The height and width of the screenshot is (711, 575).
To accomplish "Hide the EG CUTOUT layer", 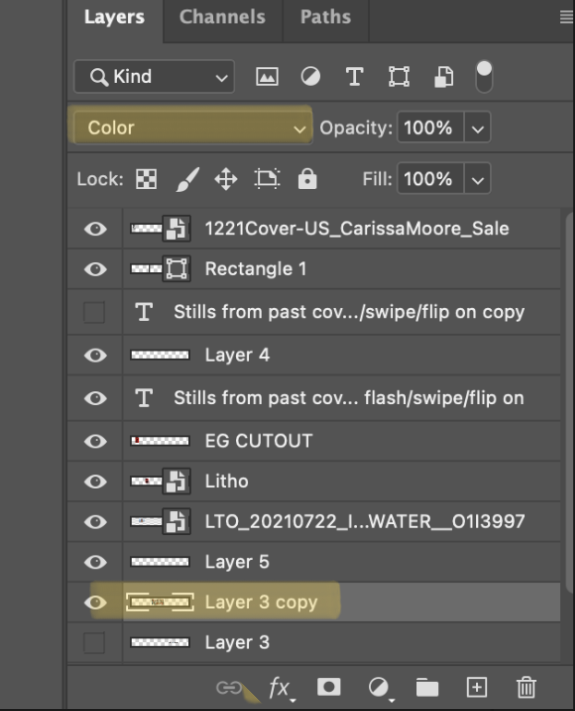I will (x=95, y=441).
